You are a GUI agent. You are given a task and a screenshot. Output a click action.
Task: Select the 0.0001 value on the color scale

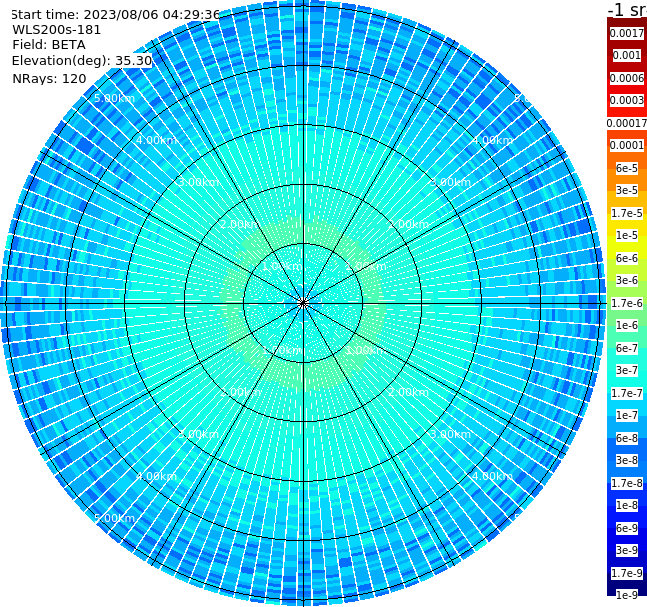(627, 145)
